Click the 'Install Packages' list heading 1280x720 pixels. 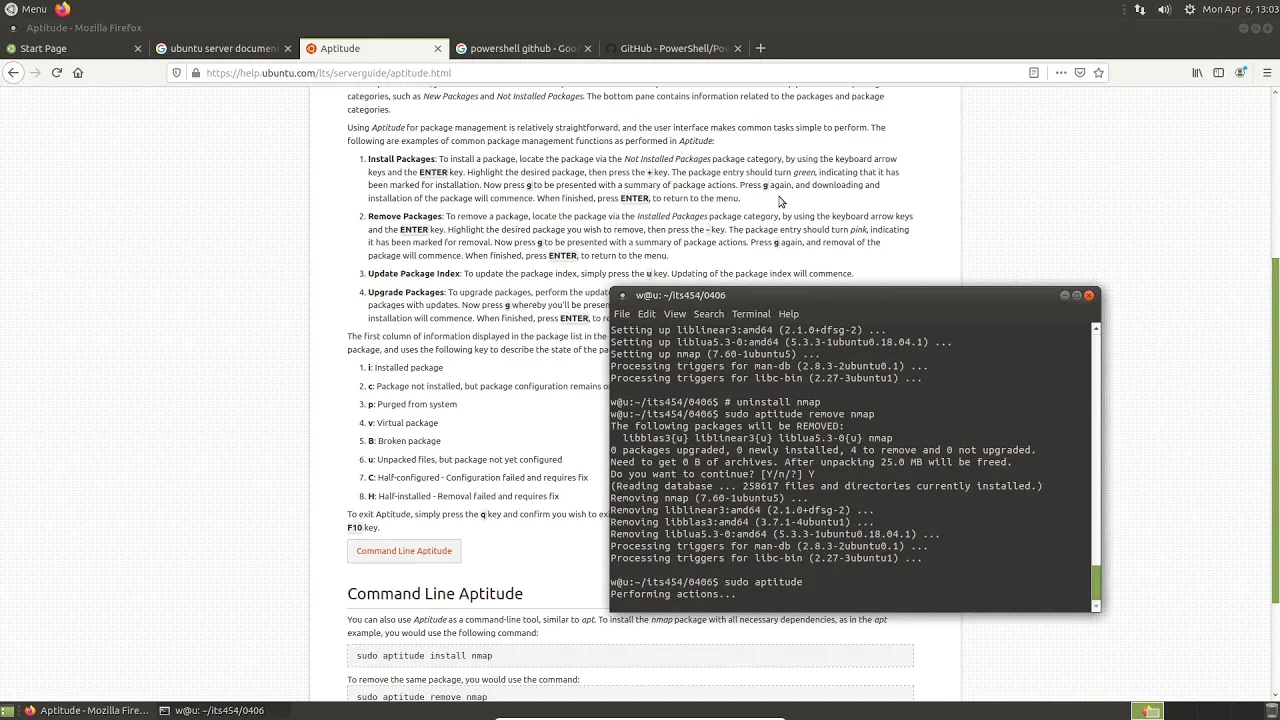401,159
